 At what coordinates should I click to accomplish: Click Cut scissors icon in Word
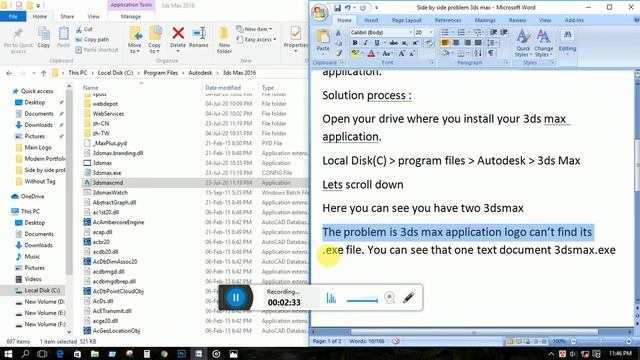338,33
